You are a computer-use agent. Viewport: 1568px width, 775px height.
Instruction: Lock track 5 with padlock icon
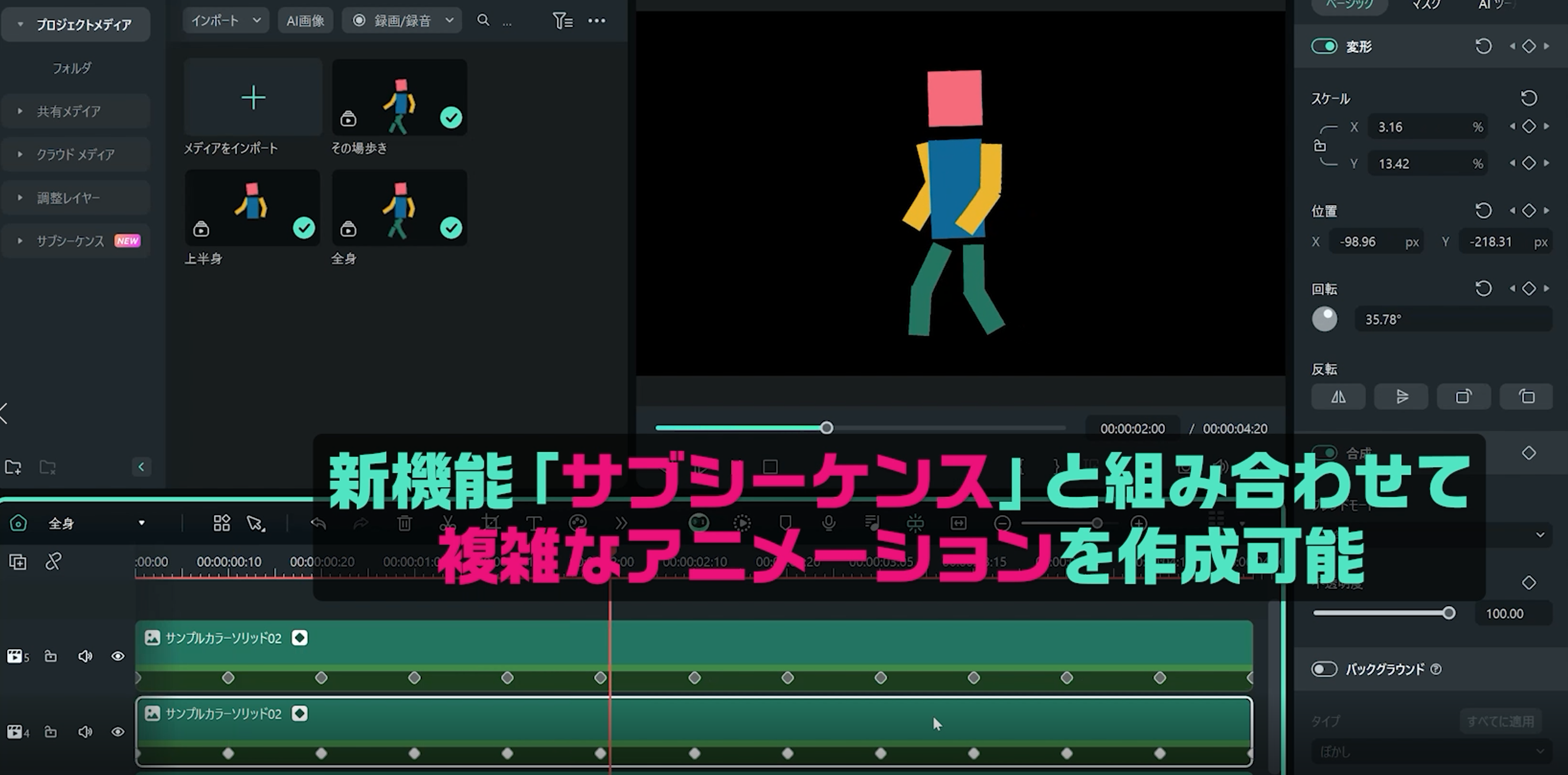(51, 656)
